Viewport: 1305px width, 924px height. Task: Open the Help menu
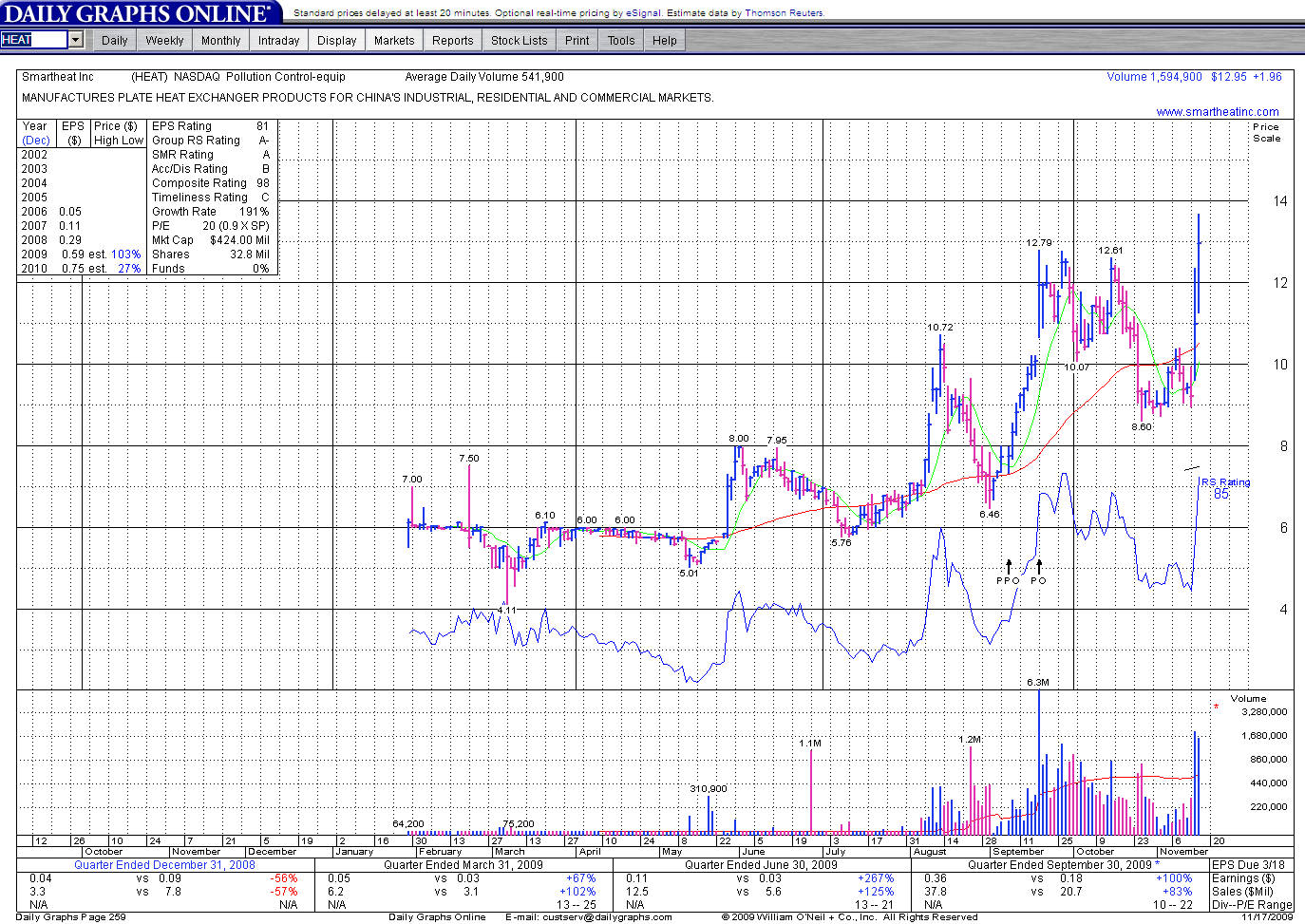665,41
